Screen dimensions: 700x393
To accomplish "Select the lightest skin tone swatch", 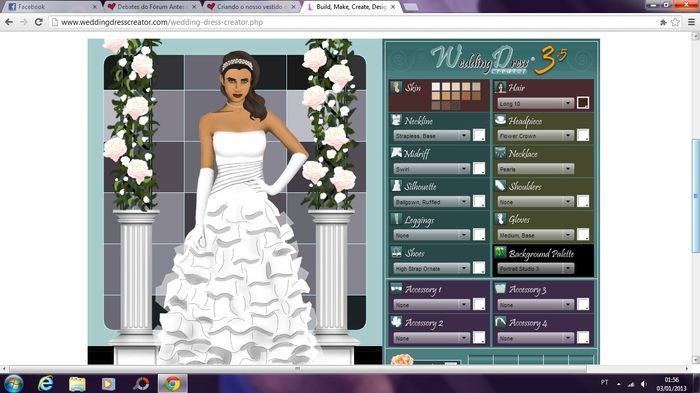I will (436, 87).
